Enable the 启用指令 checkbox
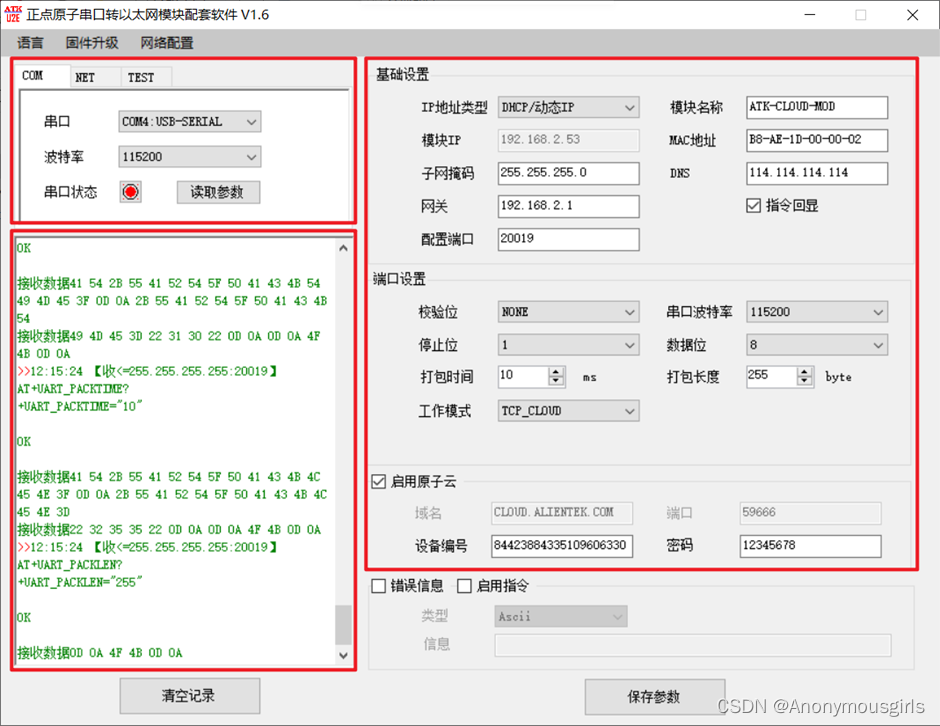The image size is (940, 726). pyautogui.click(x=465, y=586)
